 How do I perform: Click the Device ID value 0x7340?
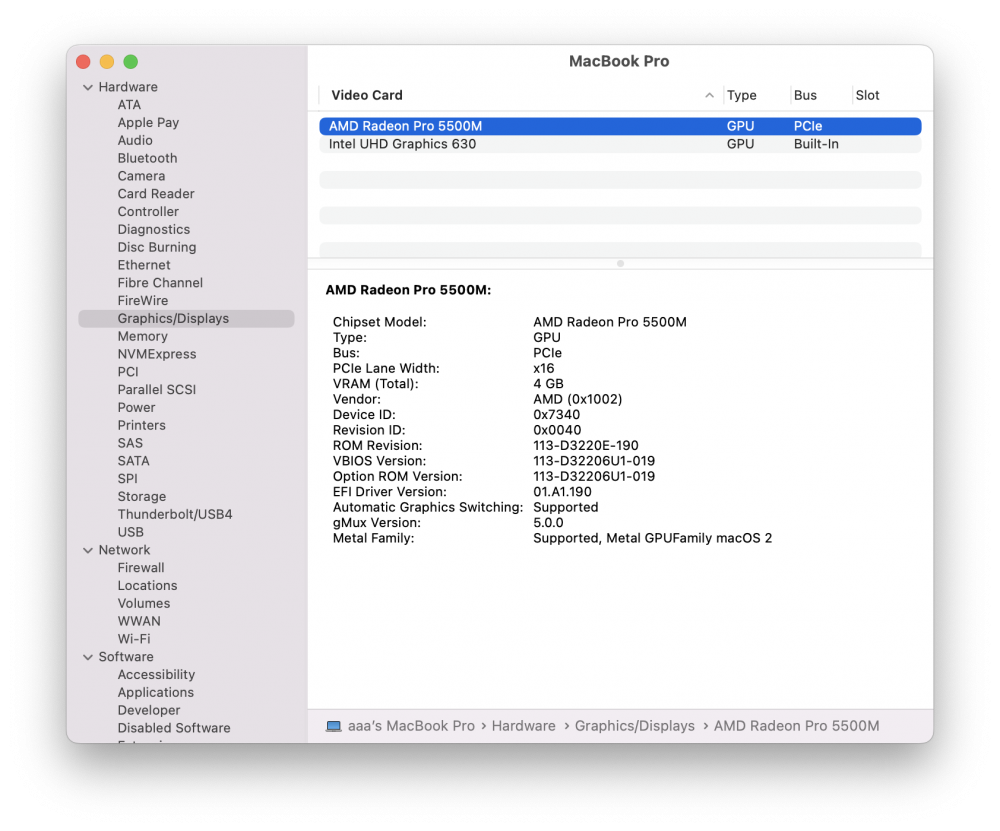(x=557, y=416)
